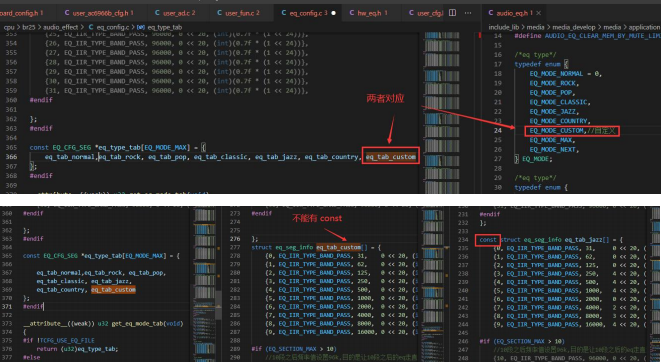Click '#if (EQ_SECTION_MAX > 10)' on line 246
Image resolution: width=661 pixels, height=362 pixels.
point(522,341)
